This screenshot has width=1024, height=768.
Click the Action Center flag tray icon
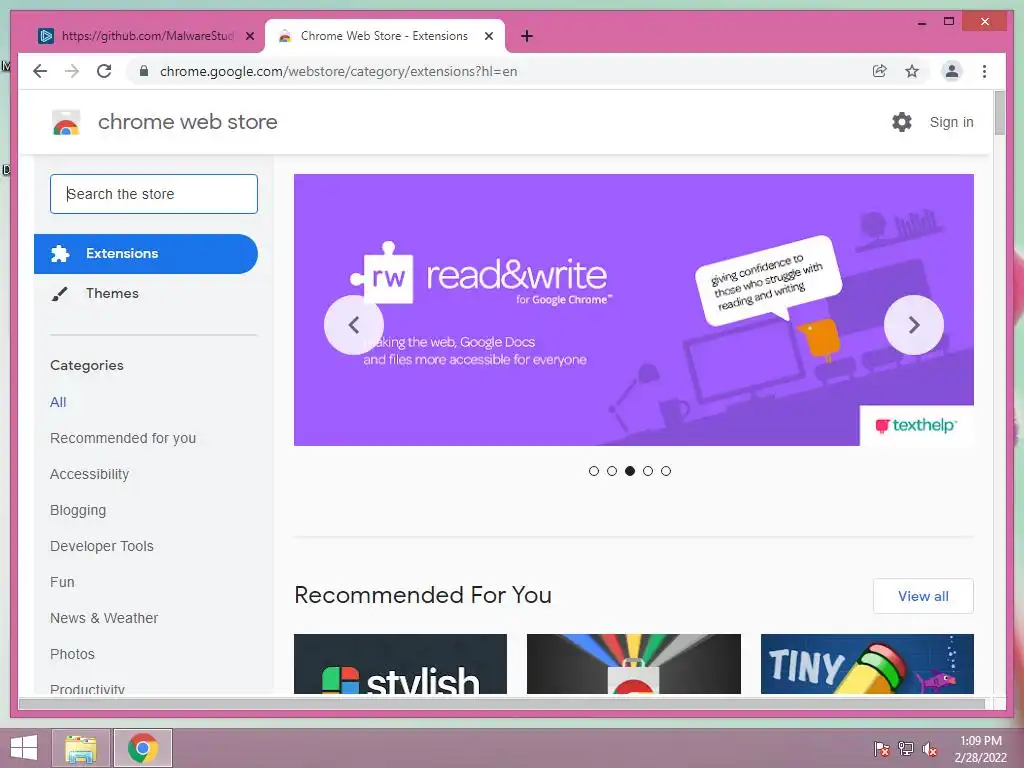(x=882, y=748)
